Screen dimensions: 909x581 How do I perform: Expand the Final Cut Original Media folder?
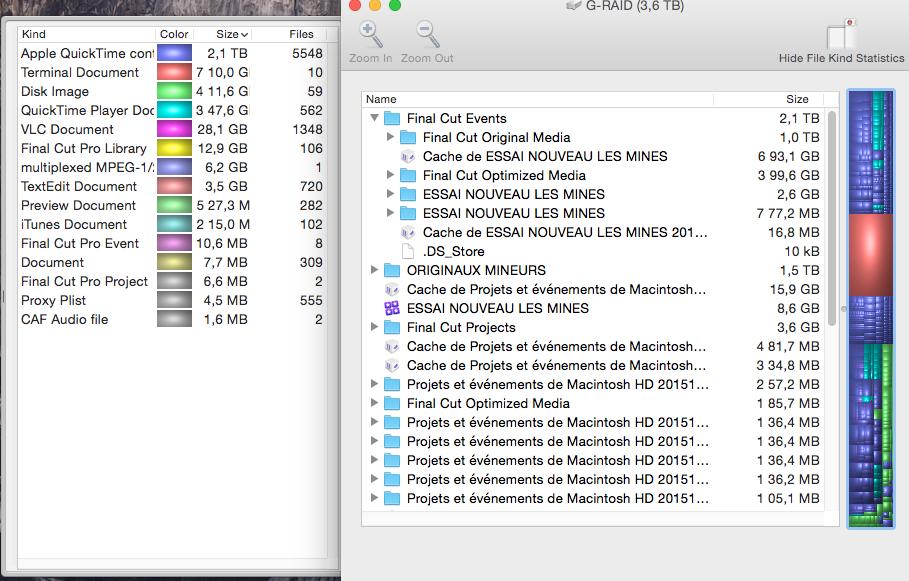click(390, 137)
